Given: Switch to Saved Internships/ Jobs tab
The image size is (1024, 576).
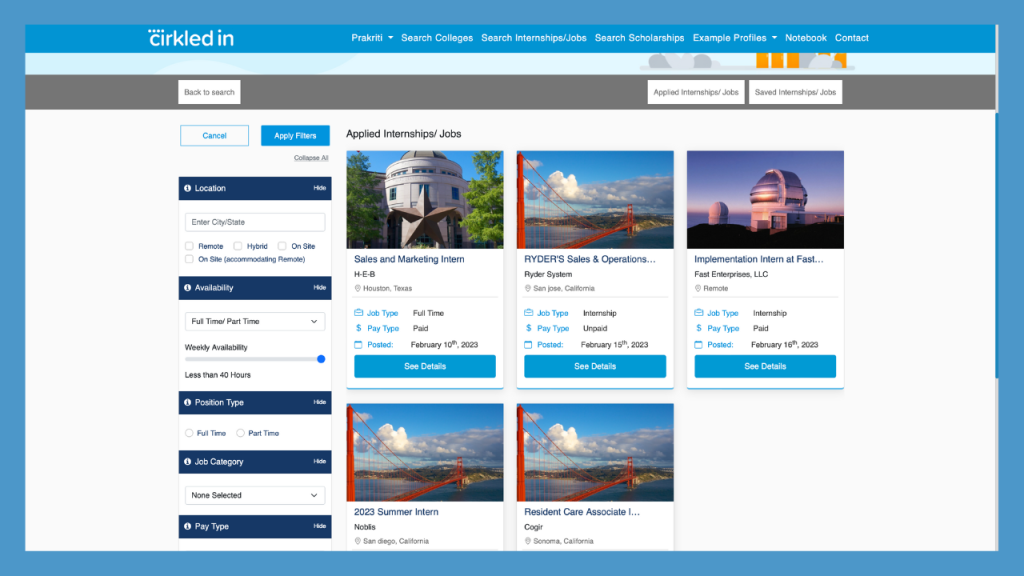Looking at the screenshot, I should click(x=795, y=92).
